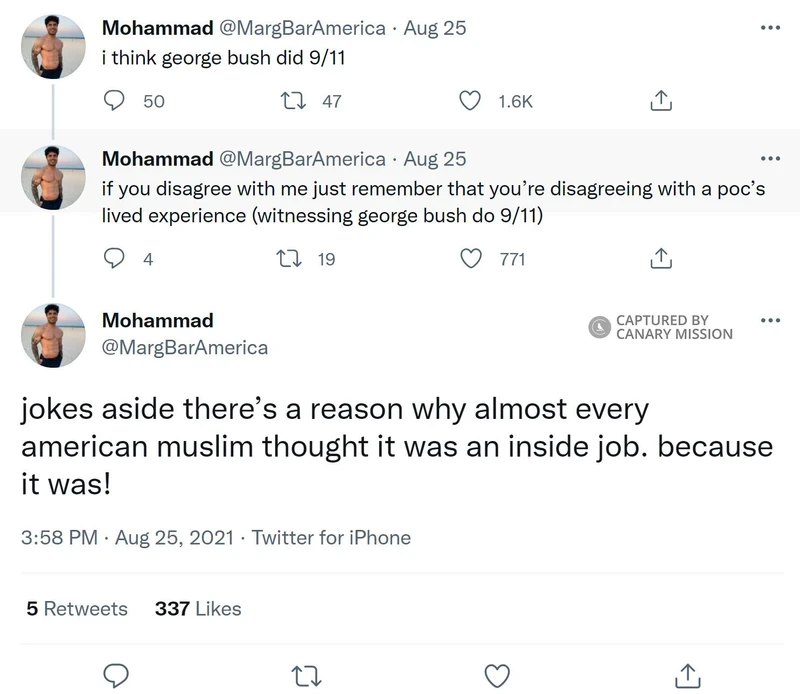Open more options on first tweet
This screenshot has width=800, height=694.
click(768, 28)
